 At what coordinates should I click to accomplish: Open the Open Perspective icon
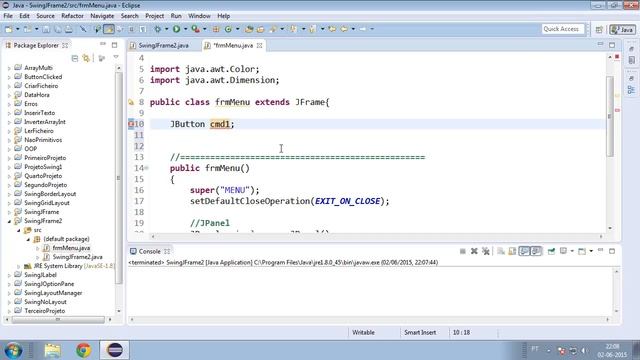tap(599, 29)
